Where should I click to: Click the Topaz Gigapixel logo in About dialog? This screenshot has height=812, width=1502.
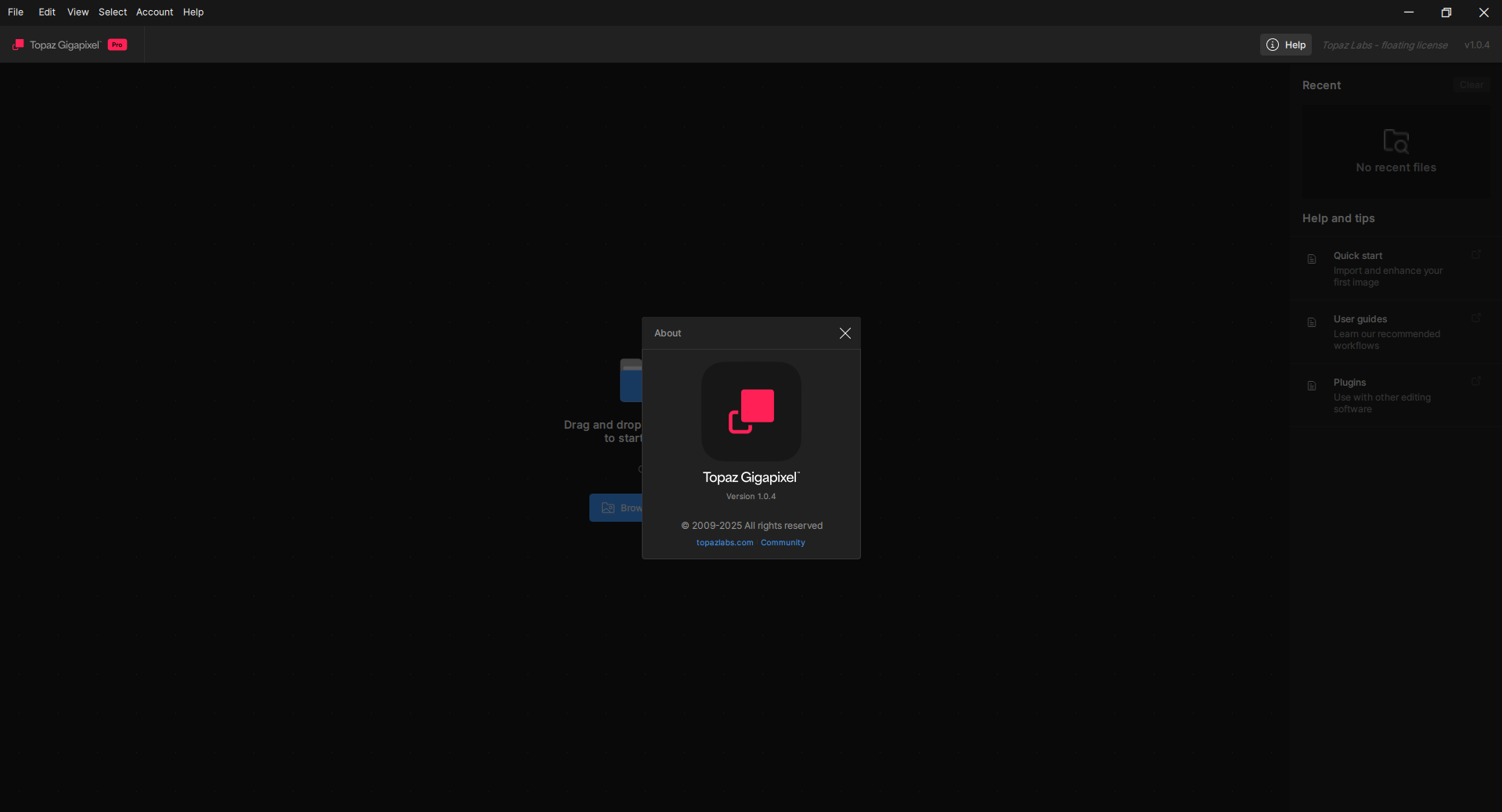click(x=751, y=411)
